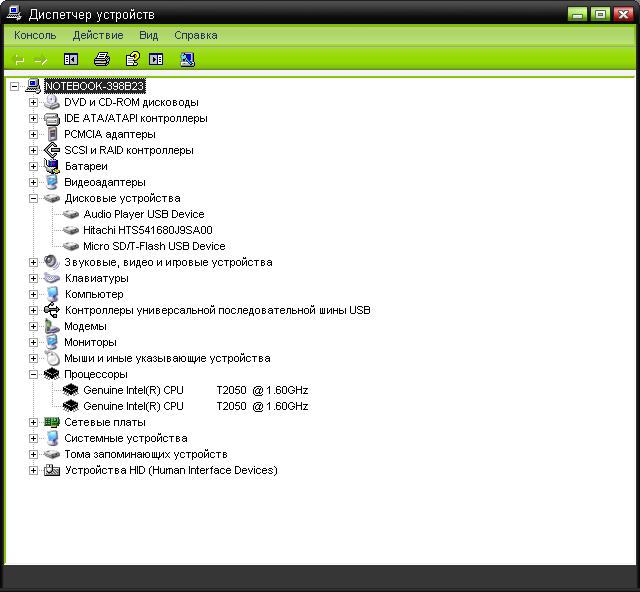This screenshot has width=640, height=592.
Task: Expand IDE ATA/ATAPI контроллеры
Action: pyautogui.click(x=33, y=118)
